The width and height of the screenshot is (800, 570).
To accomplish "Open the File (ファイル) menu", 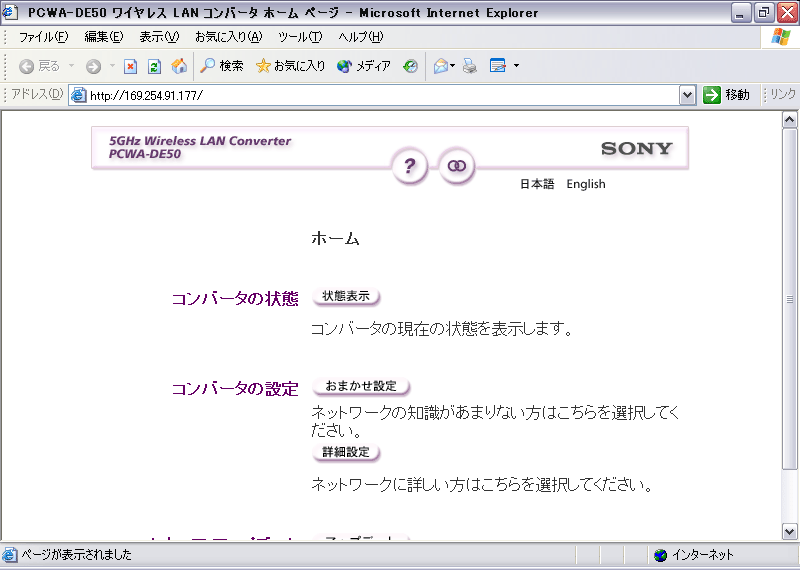I will [x=43, y=37].
